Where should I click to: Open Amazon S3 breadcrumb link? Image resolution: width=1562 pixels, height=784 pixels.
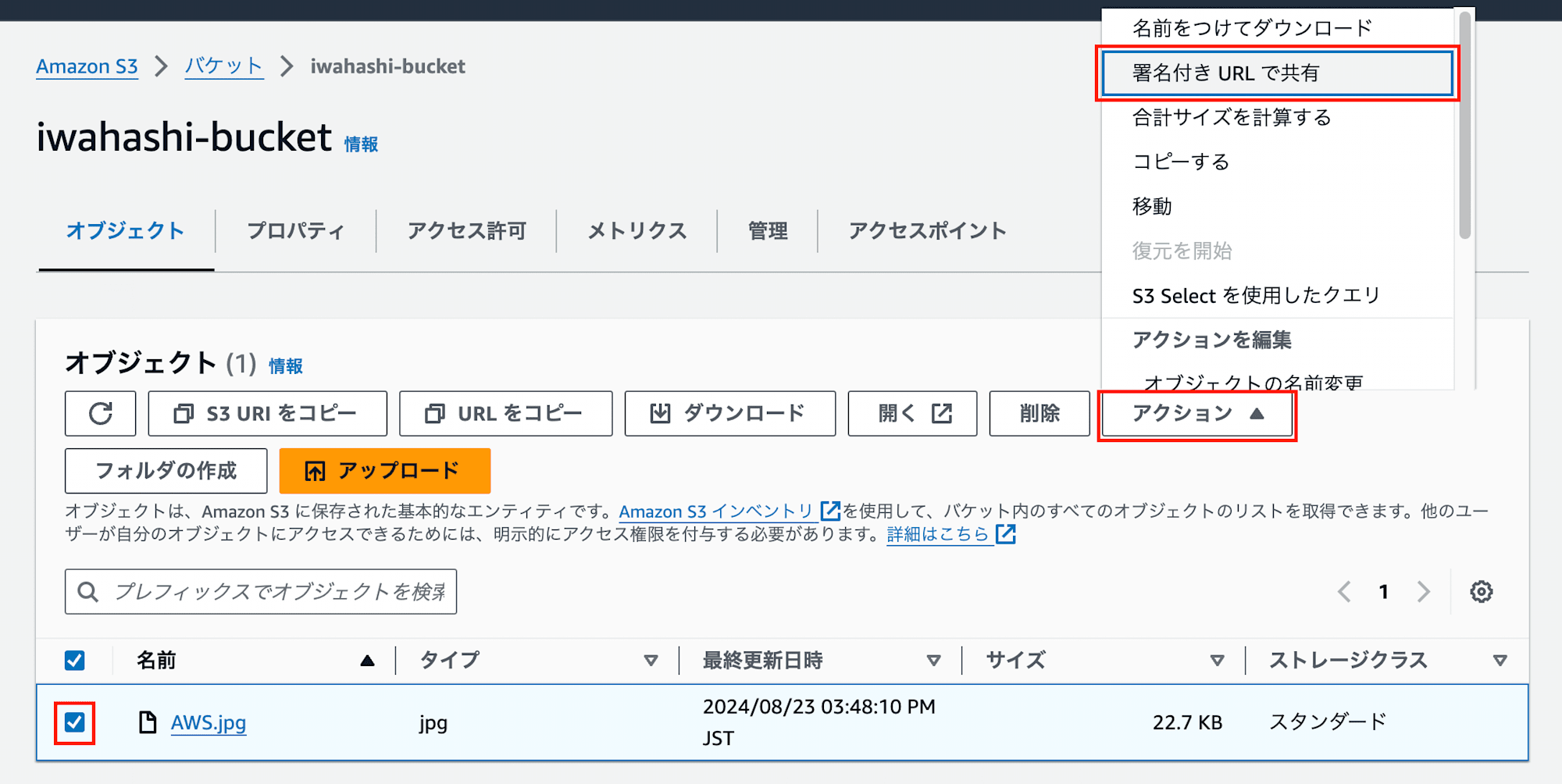tap(87, 66)
